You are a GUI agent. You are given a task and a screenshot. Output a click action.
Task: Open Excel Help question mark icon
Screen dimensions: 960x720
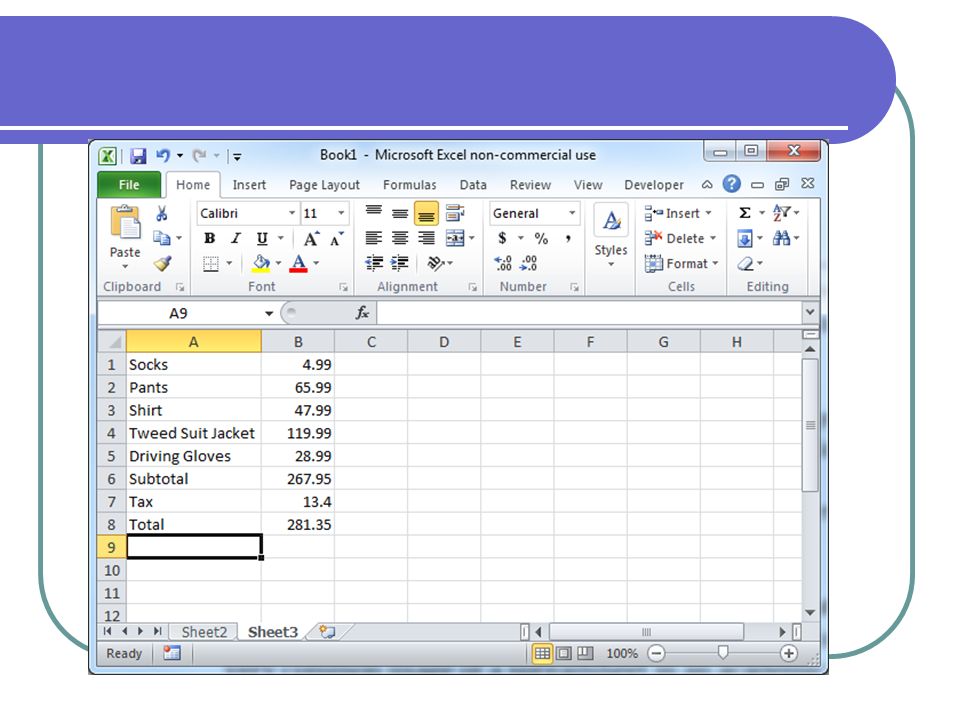(x=731, y=184)
